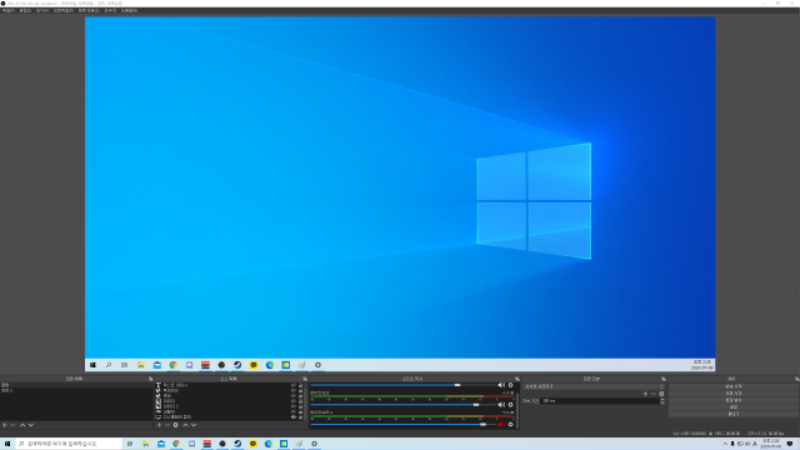Open source properties via the gear icon

click(x=176, y=425)
